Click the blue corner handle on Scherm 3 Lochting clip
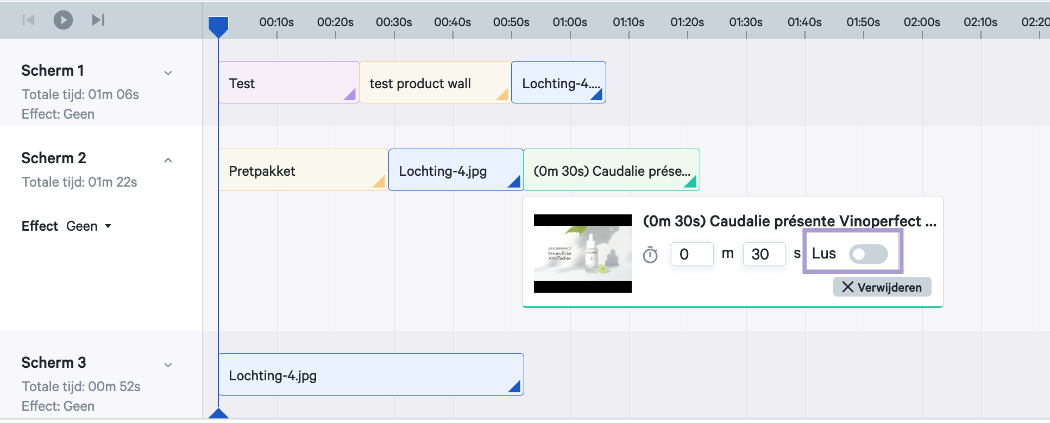This screenshot has height=423, width=1050. pos(515,387)
